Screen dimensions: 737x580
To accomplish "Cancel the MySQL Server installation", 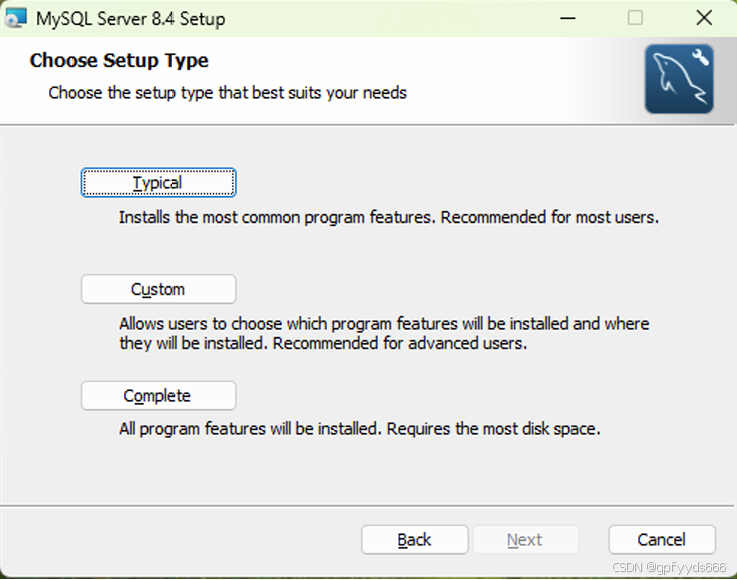I will click(662, 540).
